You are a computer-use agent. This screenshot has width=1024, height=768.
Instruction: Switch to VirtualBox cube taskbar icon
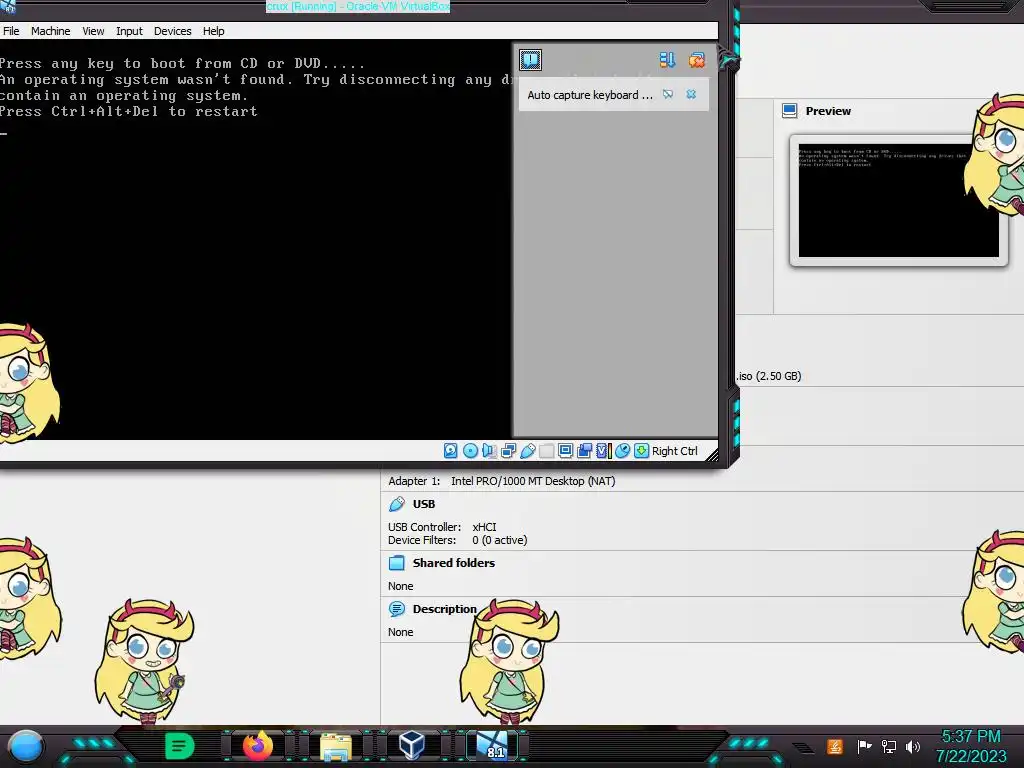pos(411,745)
